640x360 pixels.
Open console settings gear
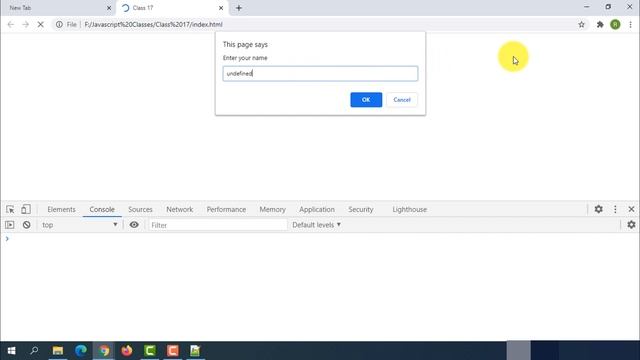[x=631, y=224]
